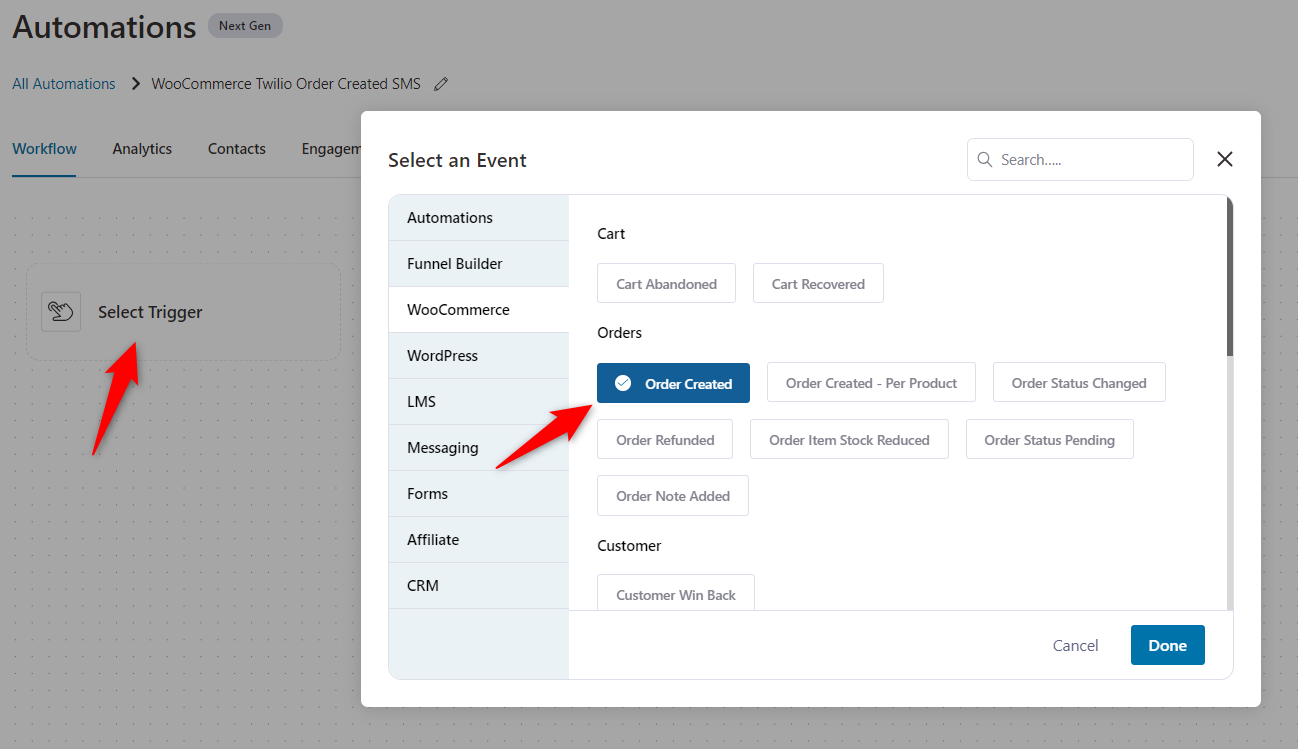This screenshot has height=749, width=1298.
Task: Open the Funnel Builder event category
Action: click(479, 264)
